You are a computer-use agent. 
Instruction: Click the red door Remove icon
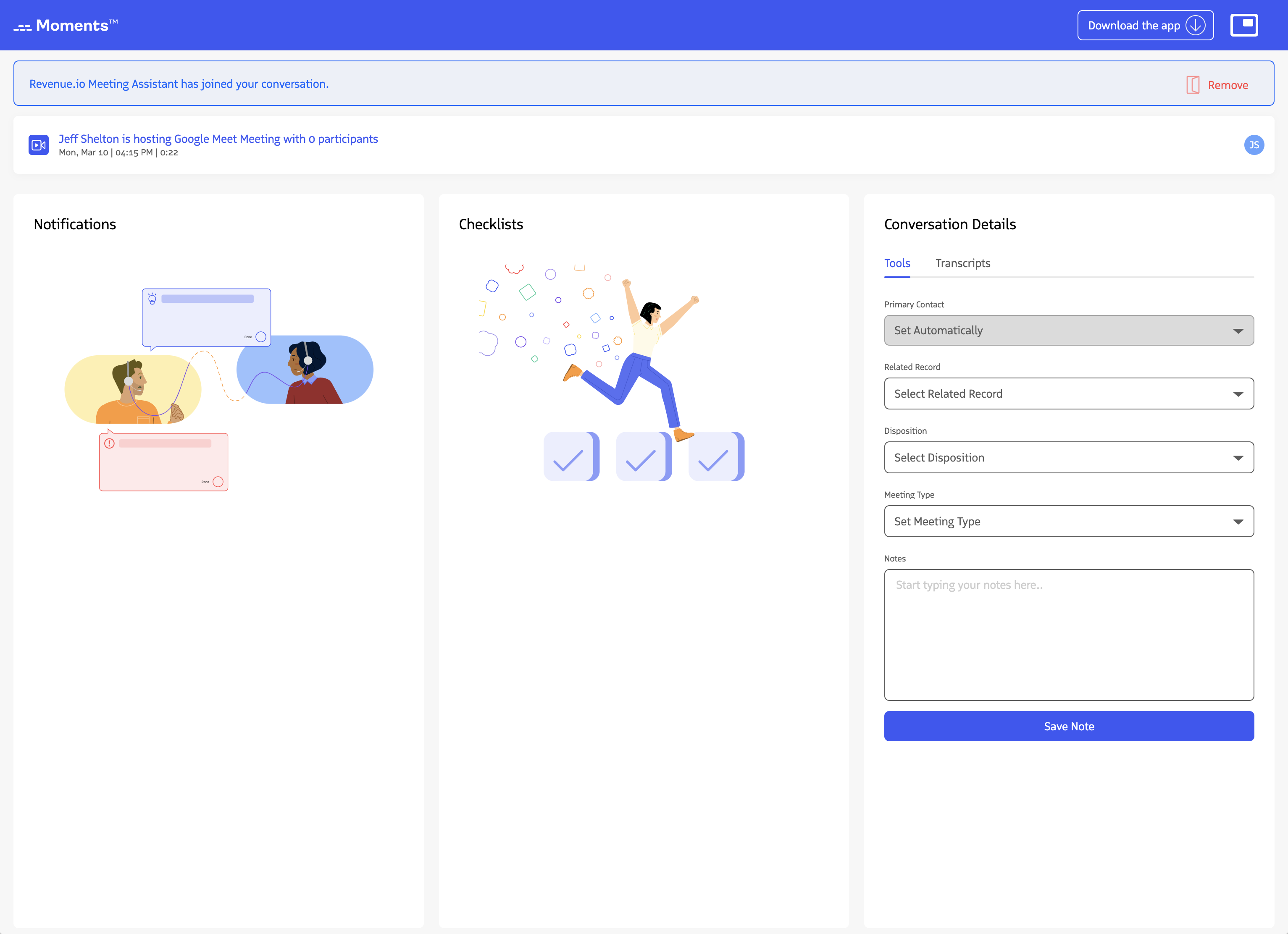pyautogui.click(x=1193, y=85)
